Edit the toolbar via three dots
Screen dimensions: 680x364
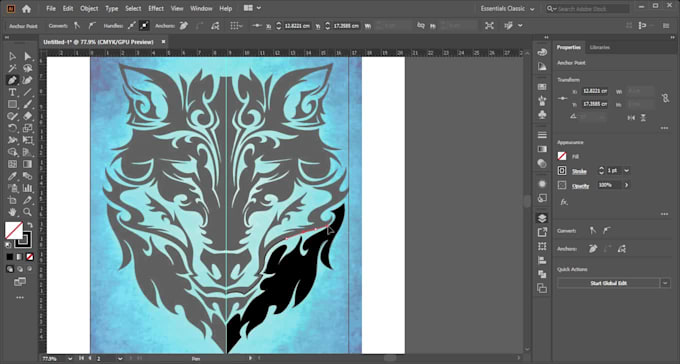(20, 298)
